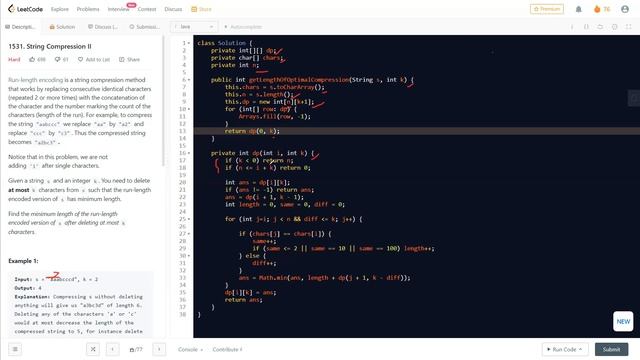This screenshot has width=640, height=360.
Task: Click the problem title 1531. String Compression II
Action: (x=50, y=47)
